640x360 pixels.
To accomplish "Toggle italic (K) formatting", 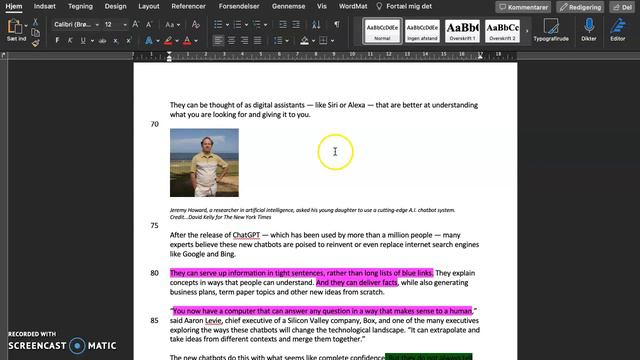I will point(70,40).
